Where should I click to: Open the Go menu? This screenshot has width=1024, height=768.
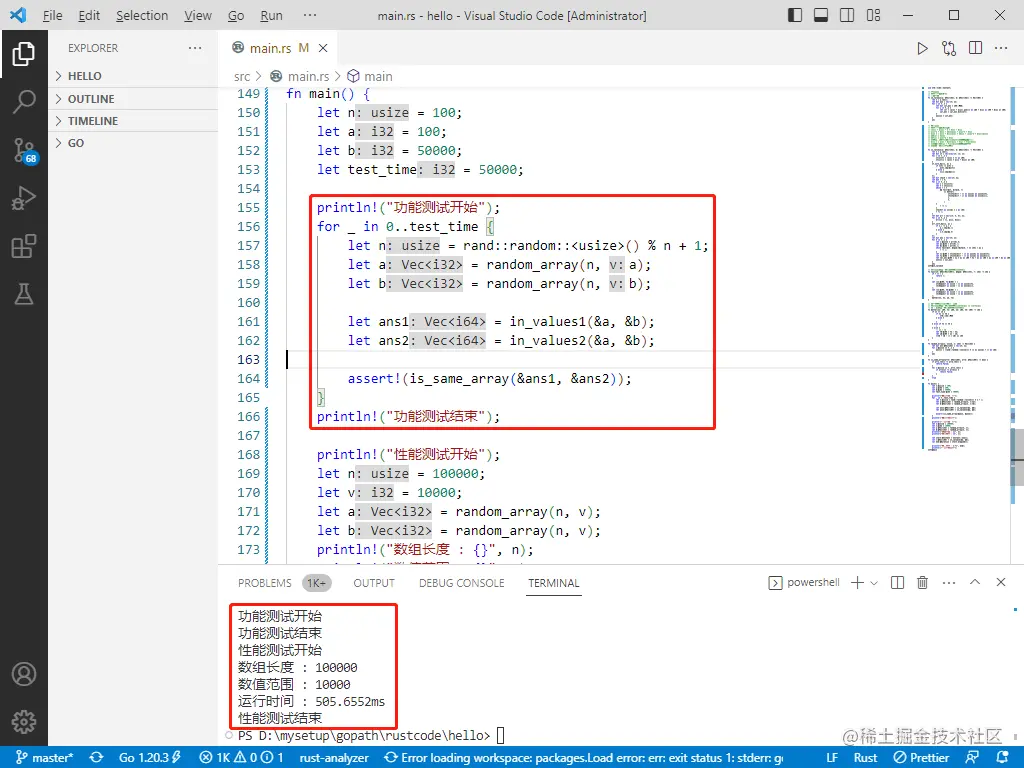coord(236,15)
